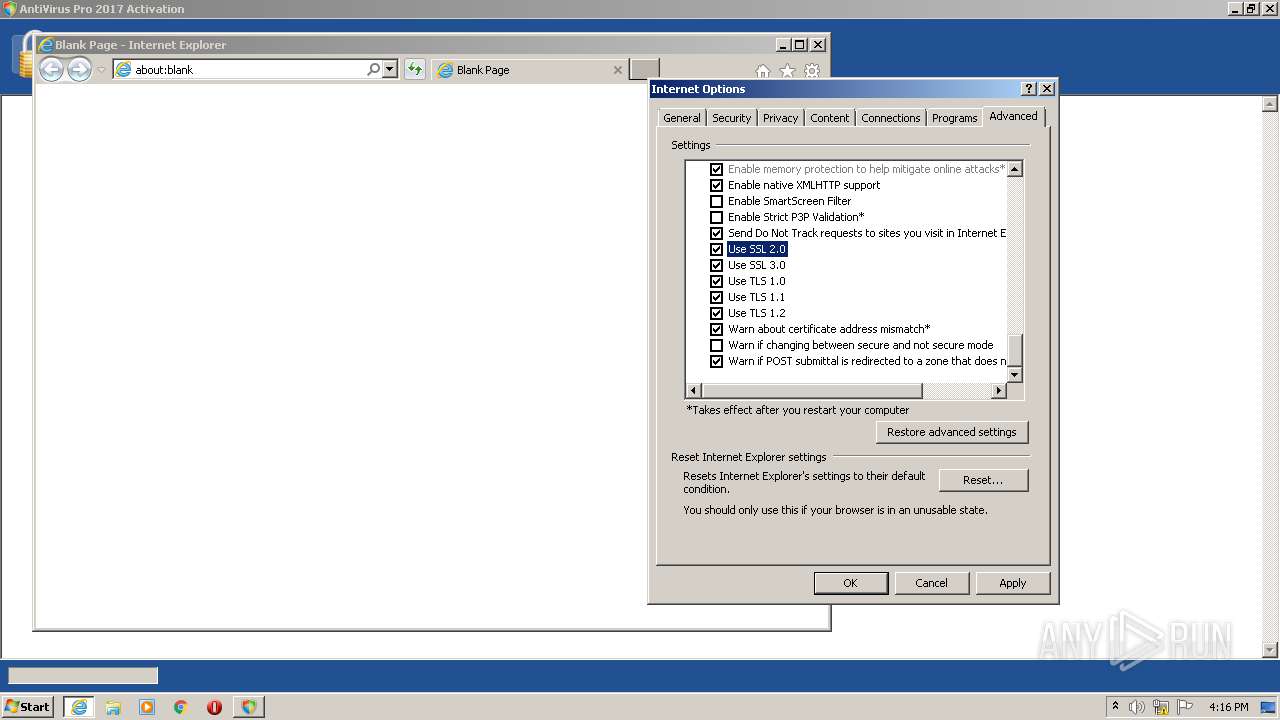Switch to the General tab
The height and width of the screenshot is (720, 1280).
tap(682, 118)
